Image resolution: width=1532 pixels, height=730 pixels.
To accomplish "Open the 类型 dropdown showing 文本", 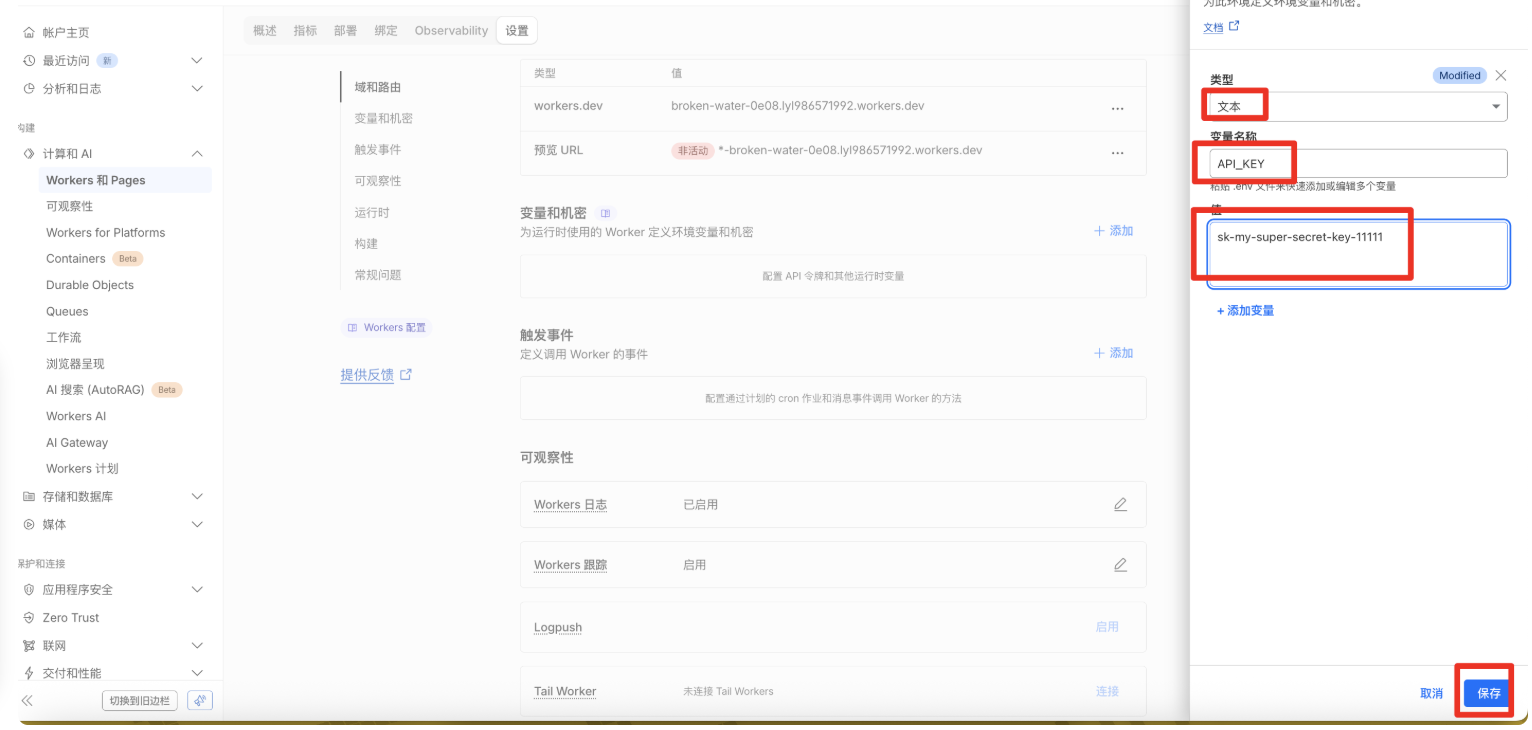I will coord(1357,106).
